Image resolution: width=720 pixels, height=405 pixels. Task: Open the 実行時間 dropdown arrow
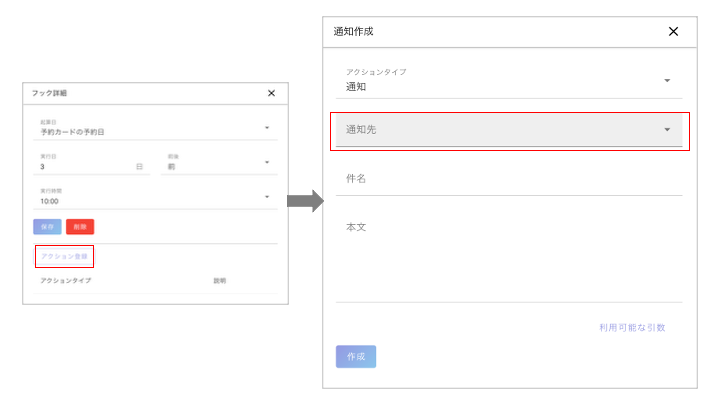[x=267, y=196]
